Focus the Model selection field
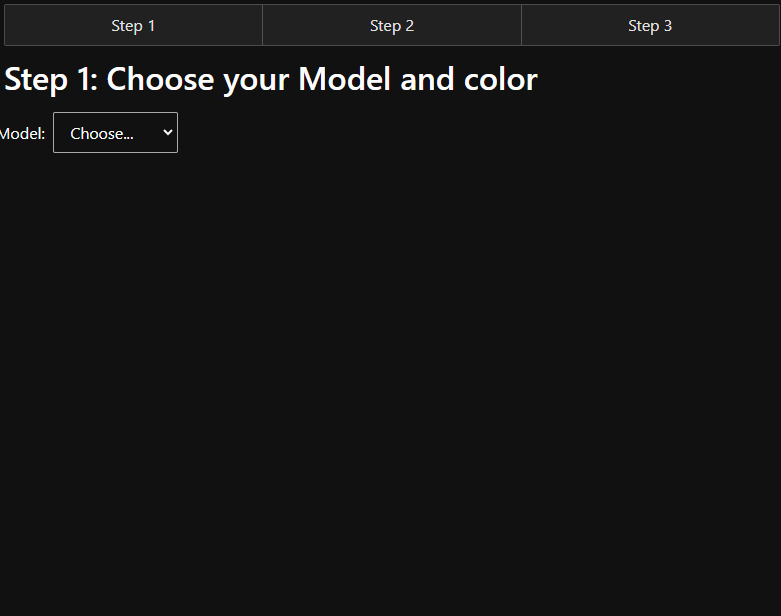 coord(115,133)
